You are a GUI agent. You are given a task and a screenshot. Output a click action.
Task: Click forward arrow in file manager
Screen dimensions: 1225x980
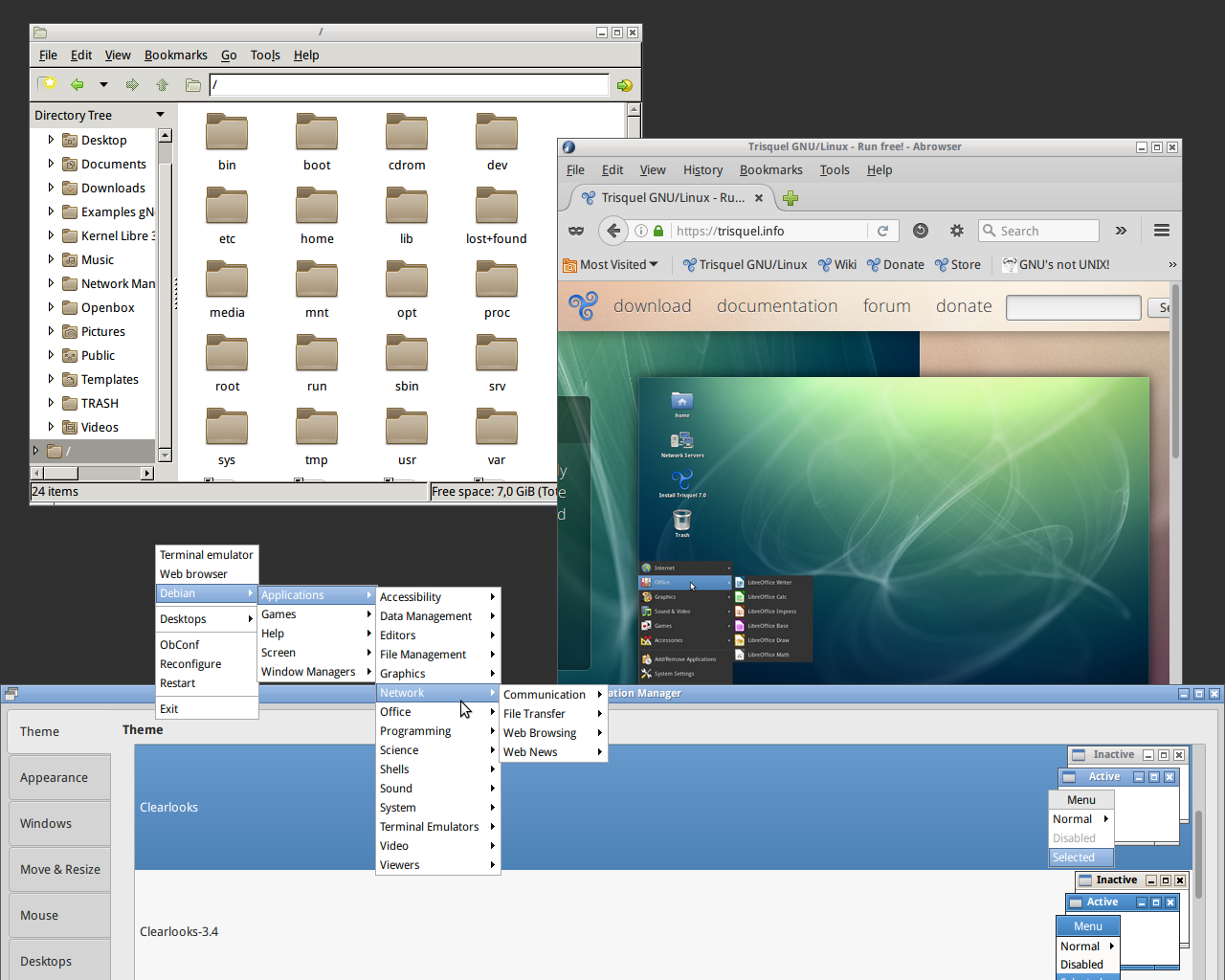pyautogui.click(x=132, y=85)
